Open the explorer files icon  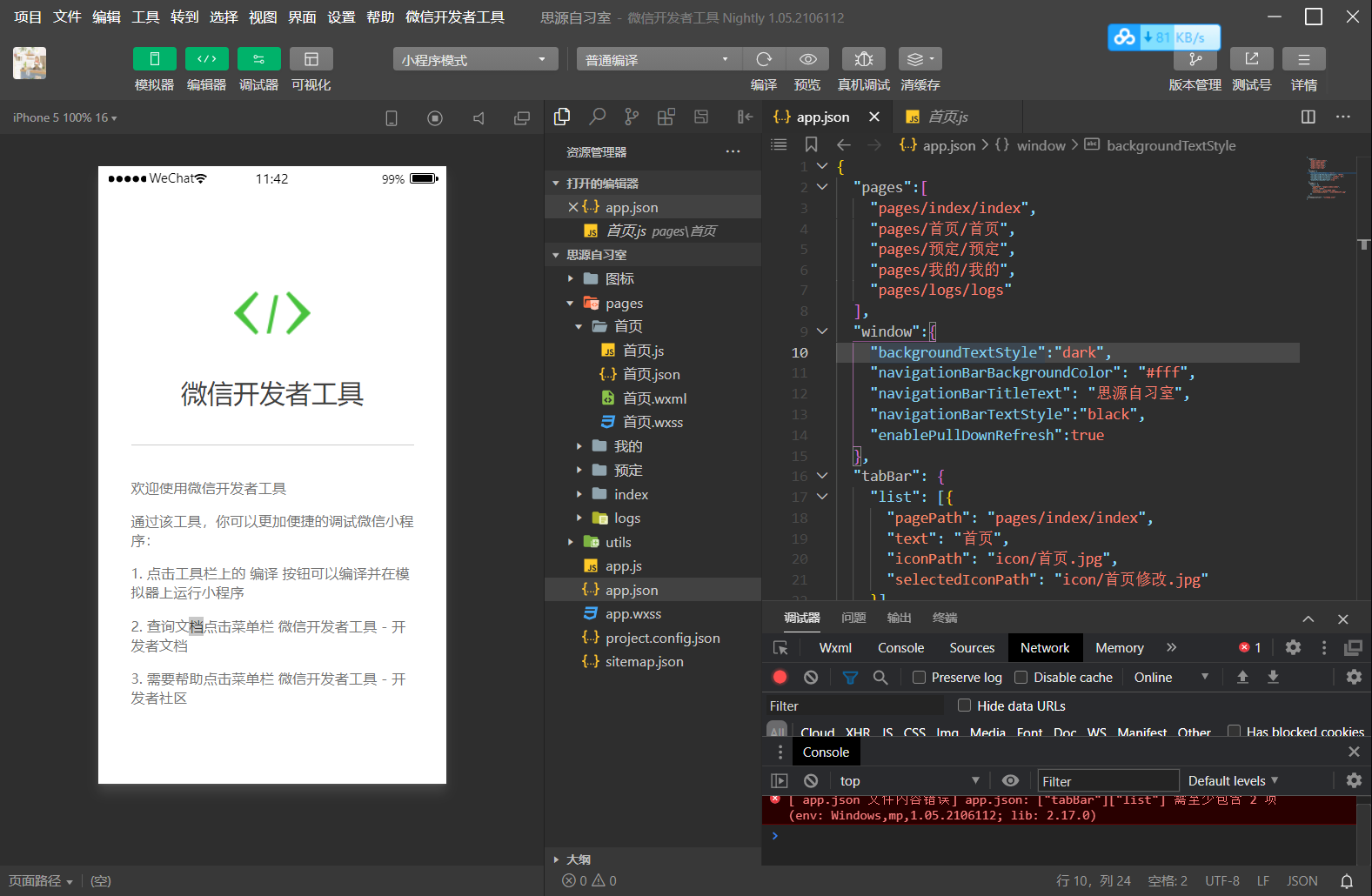pos(562,117)
